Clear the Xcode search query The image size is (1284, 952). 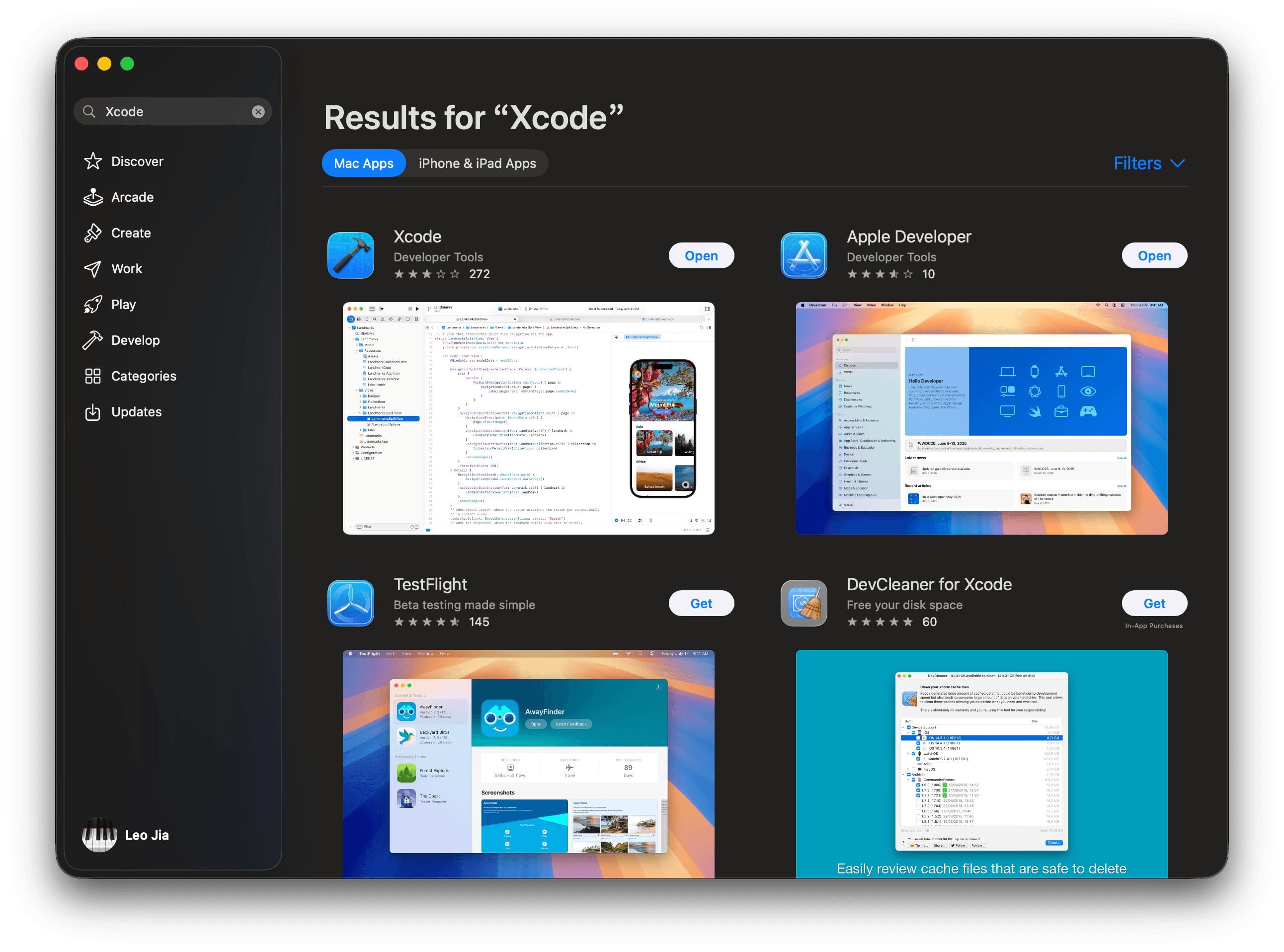coord(258,111)
